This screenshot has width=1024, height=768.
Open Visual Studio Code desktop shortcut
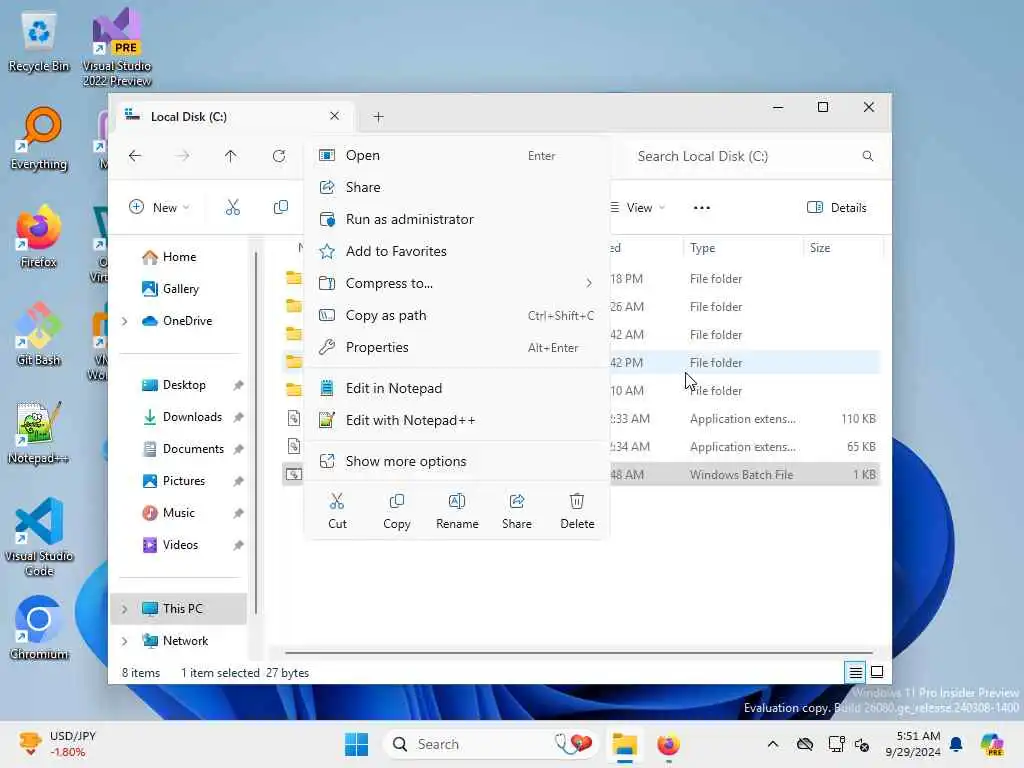pos(39,537)
